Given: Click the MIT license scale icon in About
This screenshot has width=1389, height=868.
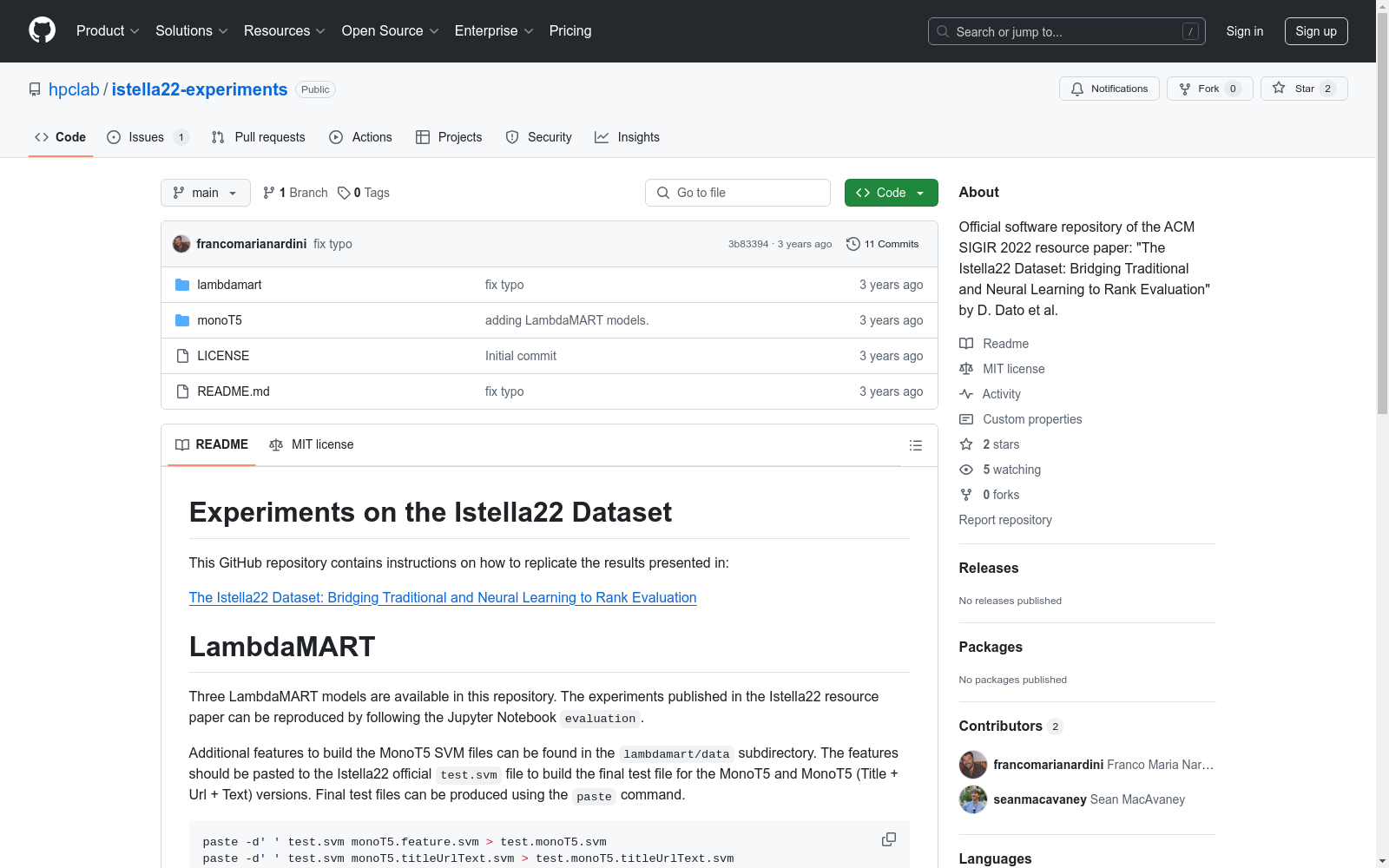Looking at the screenshot, I should click(966, 369).
